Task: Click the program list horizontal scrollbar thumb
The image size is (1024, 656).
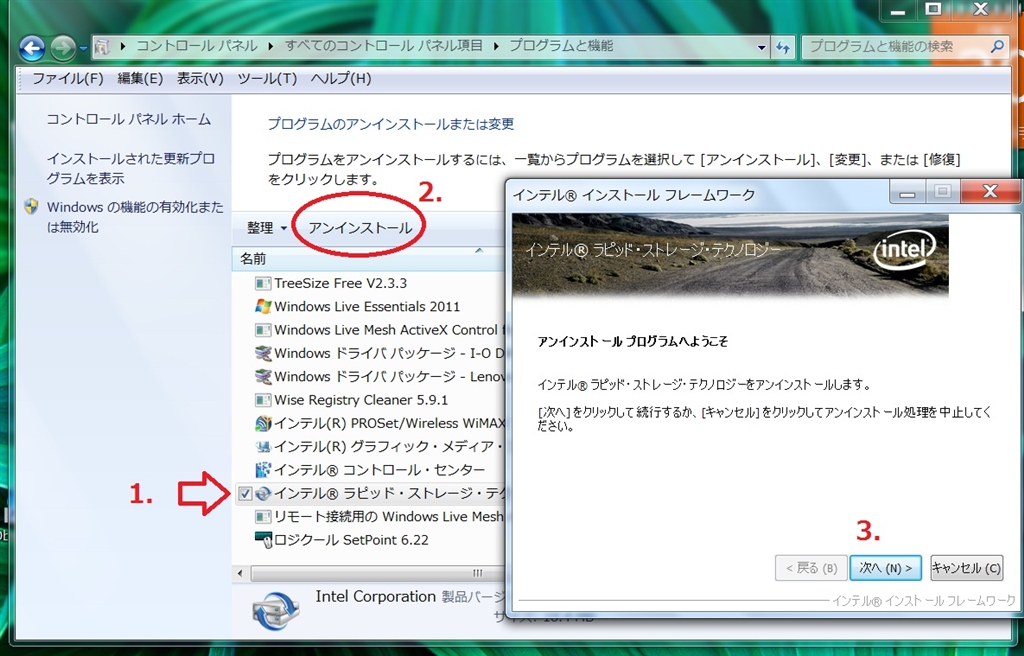Action: click(x=377, y=574)
